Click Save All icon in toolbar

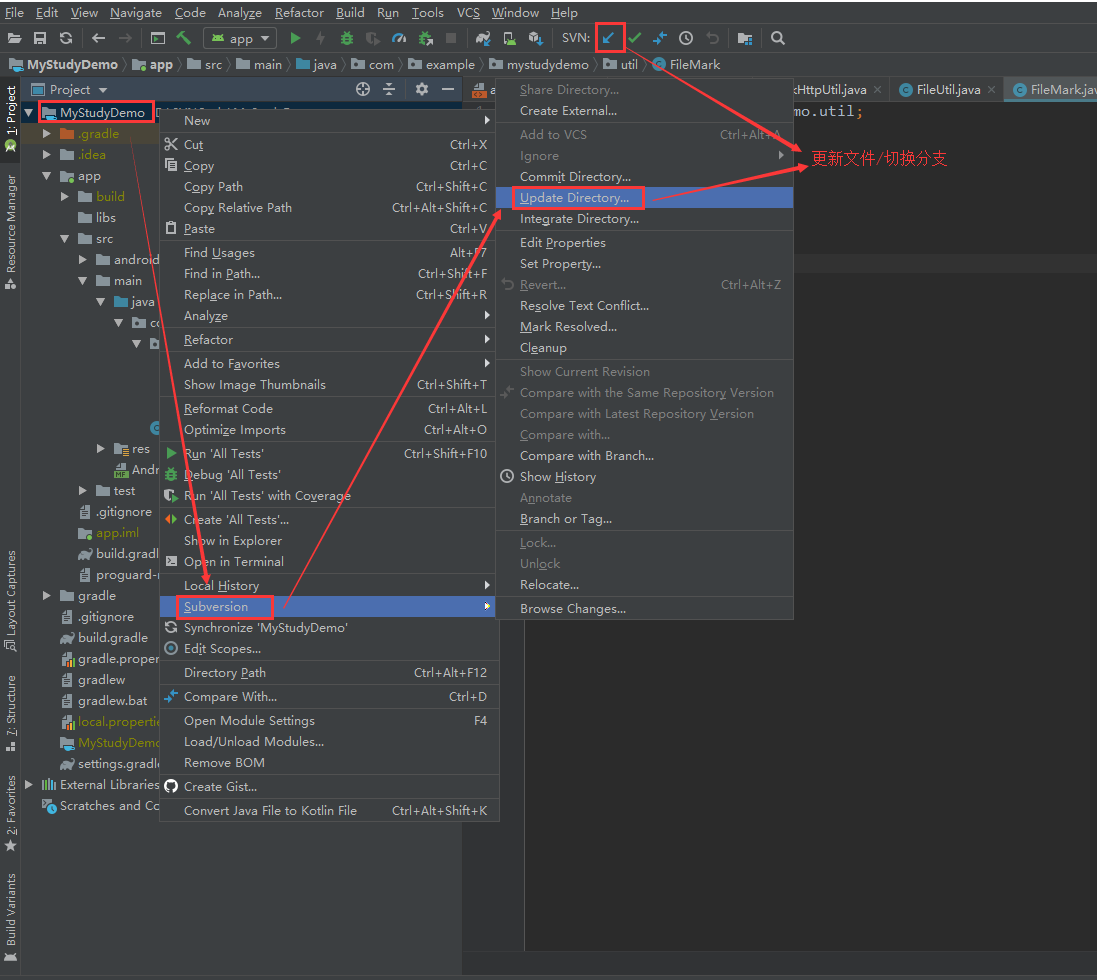40,38
